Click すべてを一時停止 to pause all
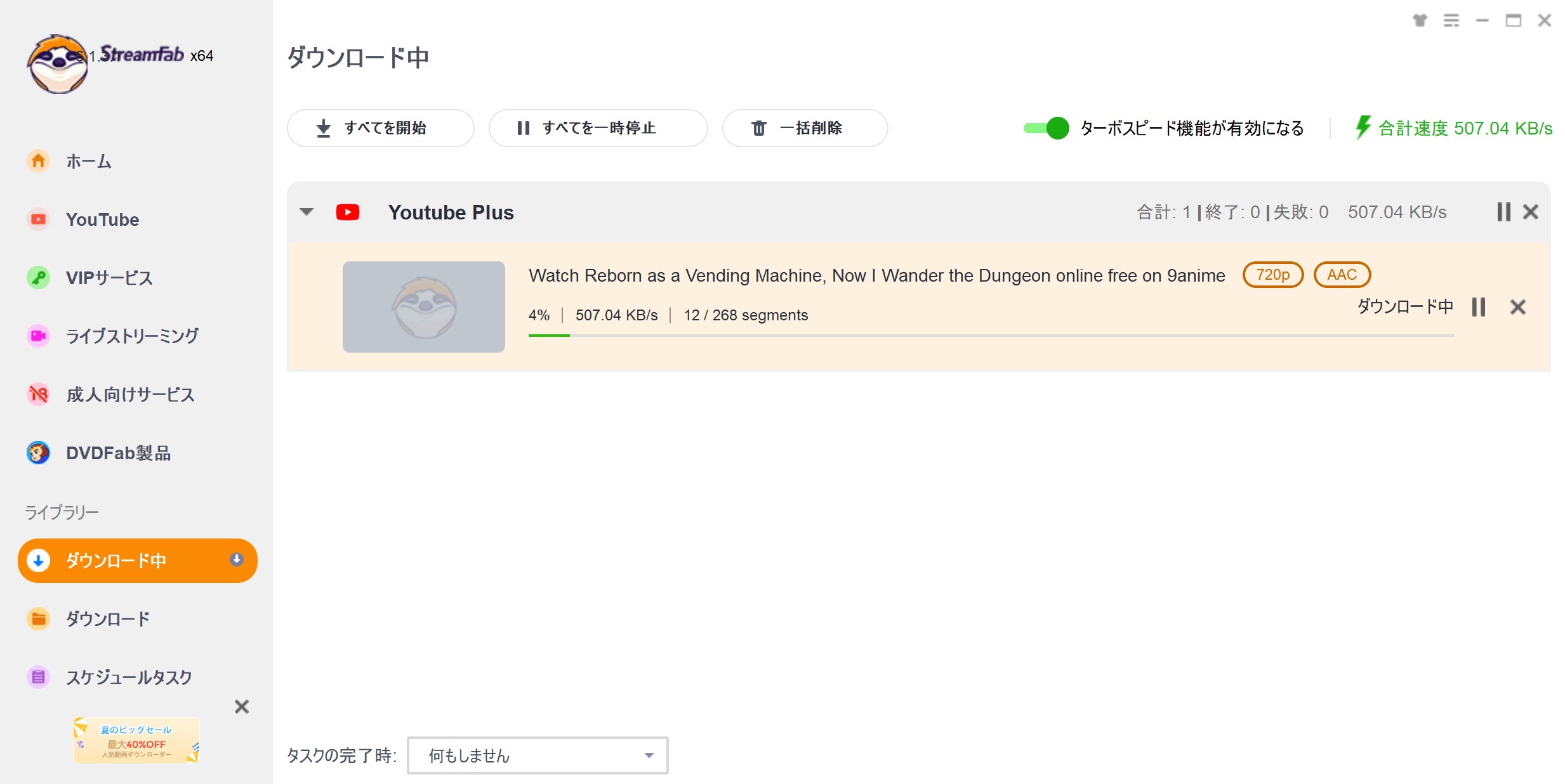The width and height of the screenshot is (1565, 784). [598, 128]
